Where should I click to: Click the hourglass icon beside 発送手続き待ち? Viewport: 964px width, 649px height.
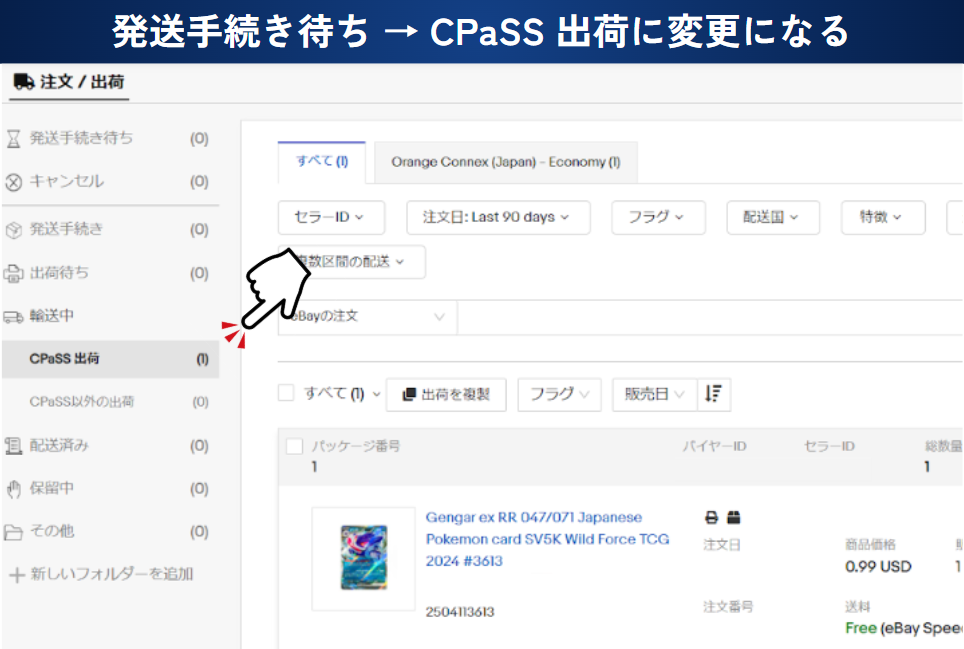(x=13, y=139)
